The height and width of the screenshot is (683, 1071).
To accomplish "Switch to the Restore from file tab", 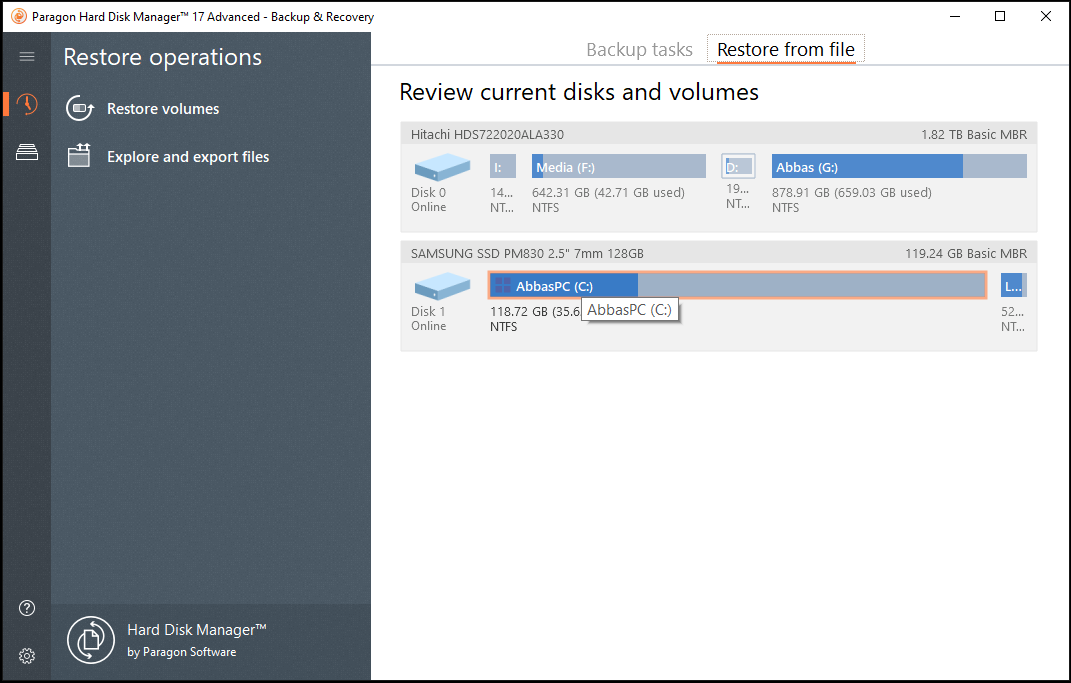I will (785, 50).
